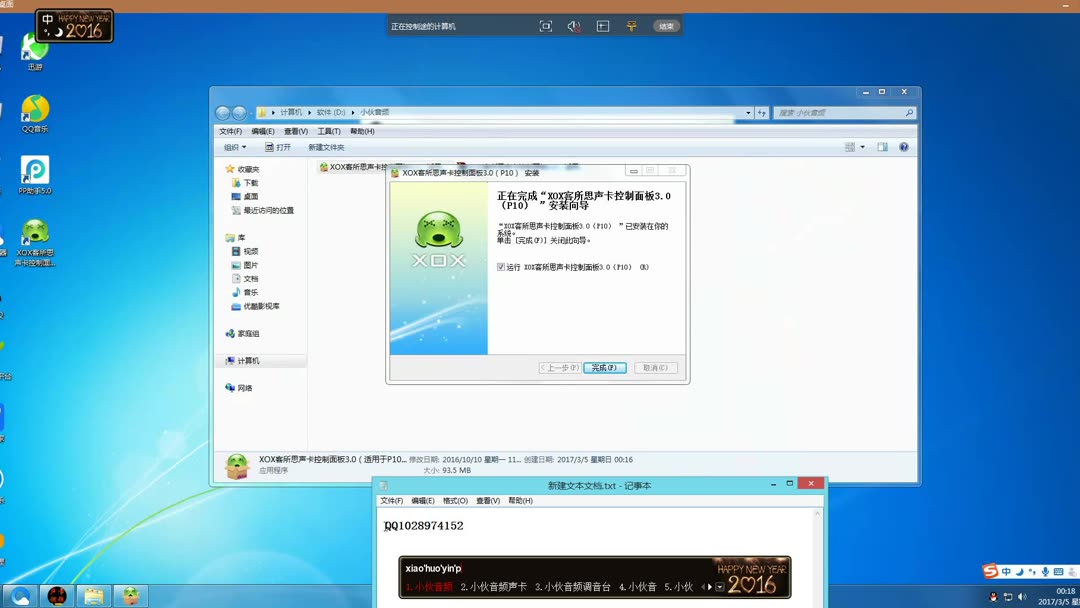This screenshot has height=608, width=1080.
Task: Uncheck 运行 XOX客所思声卡控制面板3.0 option
Action: (x=499, y=267)
